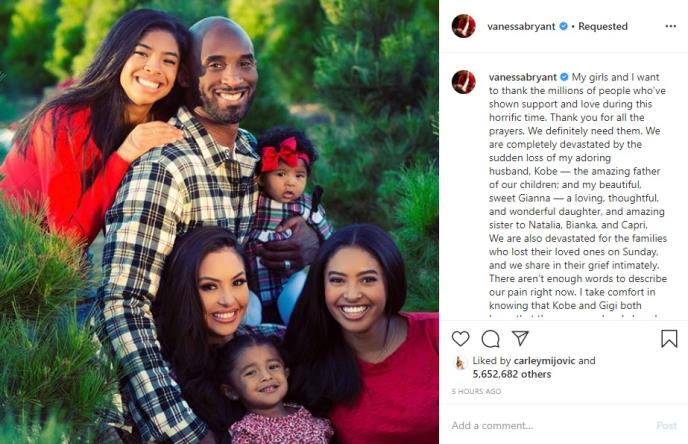688x444 pixels.
Task: Open the vanessabryant username in the header
Action: [x=521, y=26]
